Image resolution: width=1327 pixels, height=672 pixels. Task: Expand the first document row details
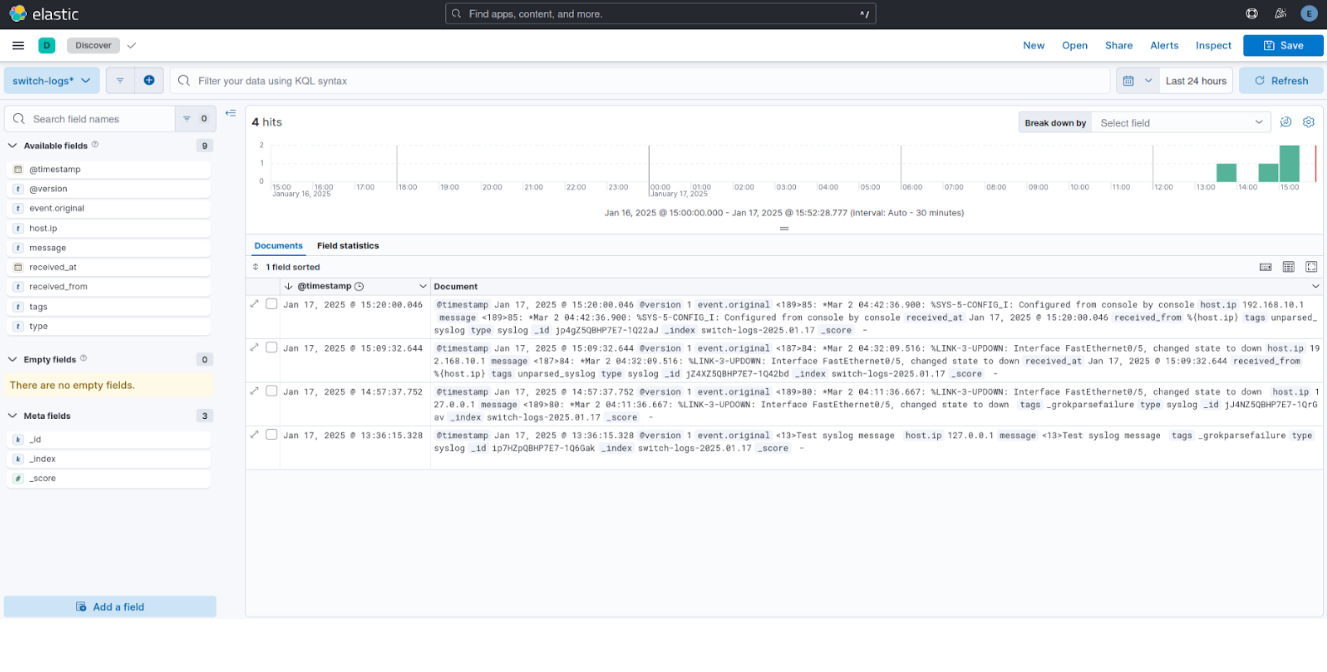tap(255, 304)
